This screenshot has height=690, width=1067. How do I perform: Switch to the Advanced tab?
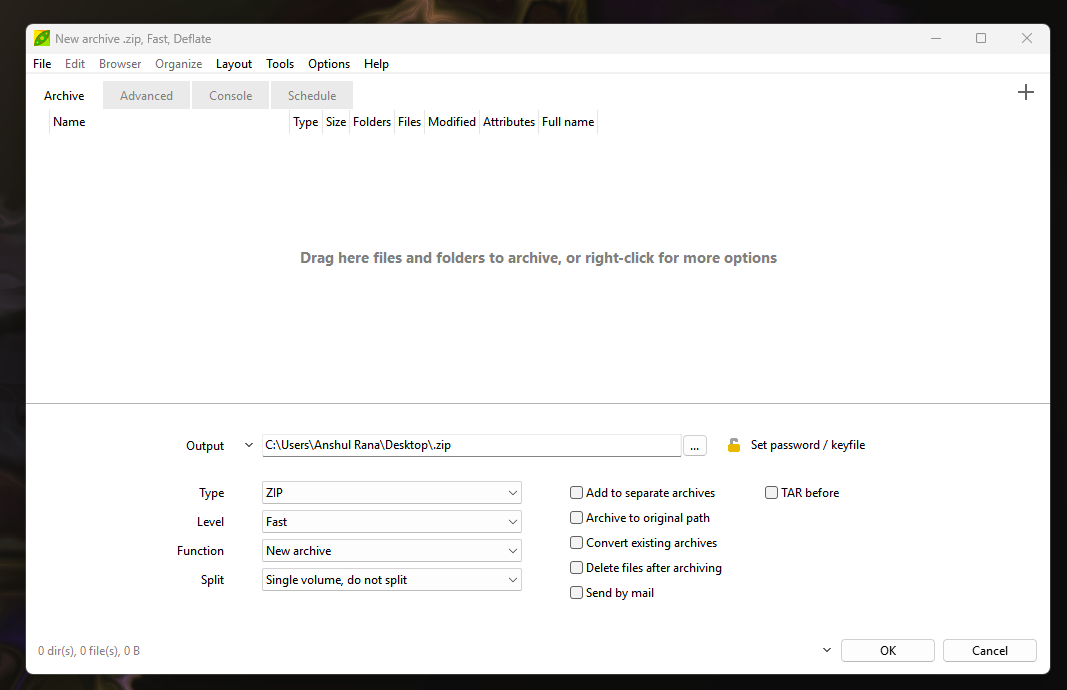point(146,95)
